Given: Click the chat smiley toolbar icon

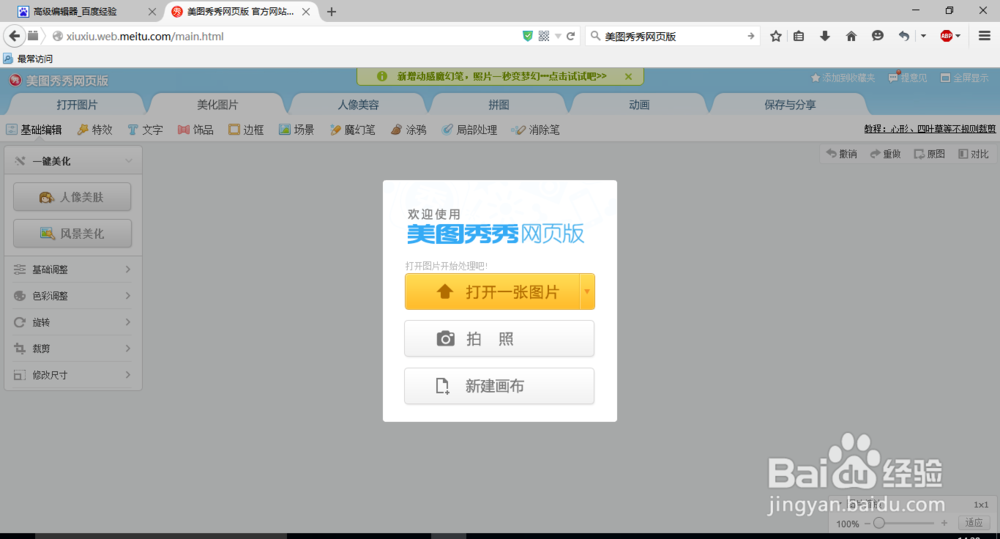Looking at the screenshot, I should (878, 36).
